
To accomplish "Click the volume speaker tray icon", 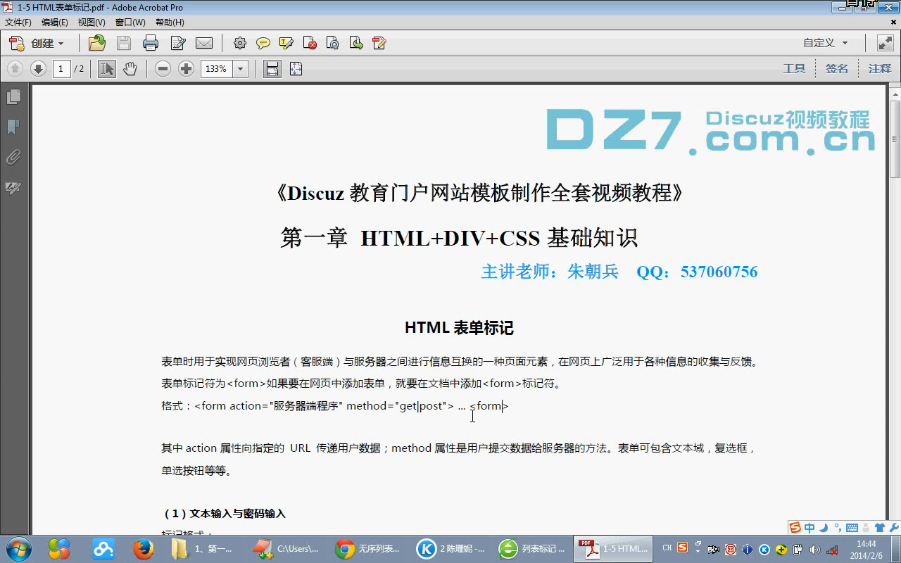I will point(814,549).
